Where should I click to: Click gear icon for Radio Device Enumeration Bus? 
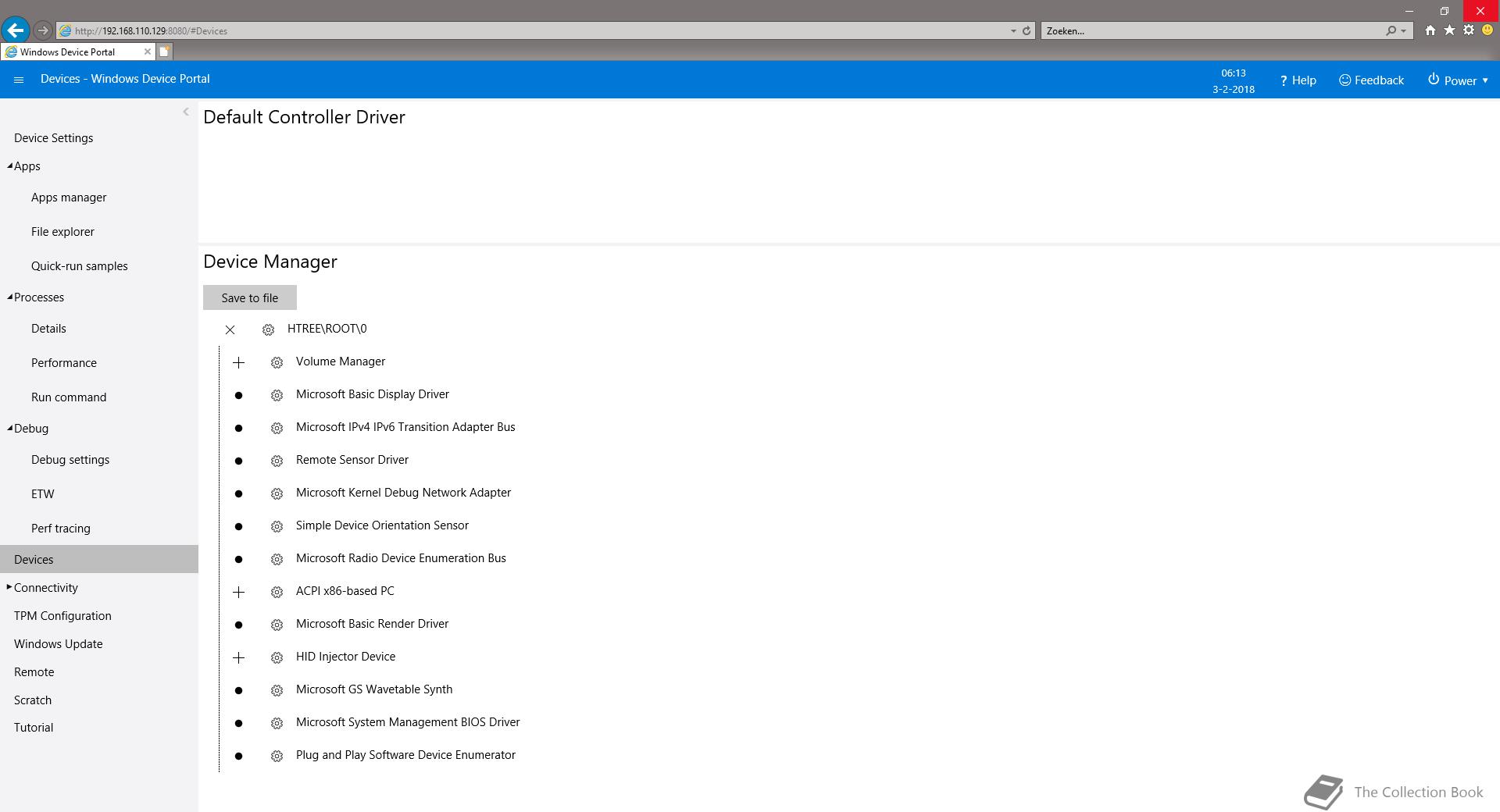pos(277,560)
